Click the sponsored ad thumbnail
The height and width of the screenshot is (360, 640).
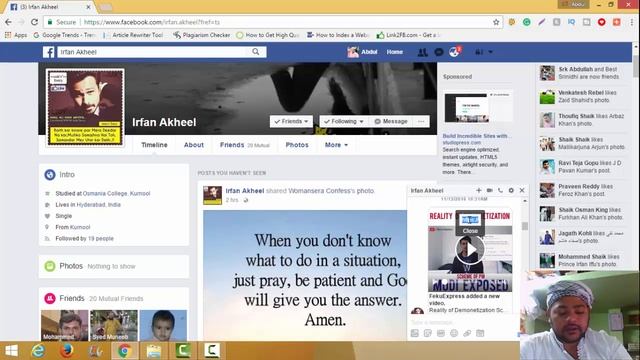[x=478, y=107]
